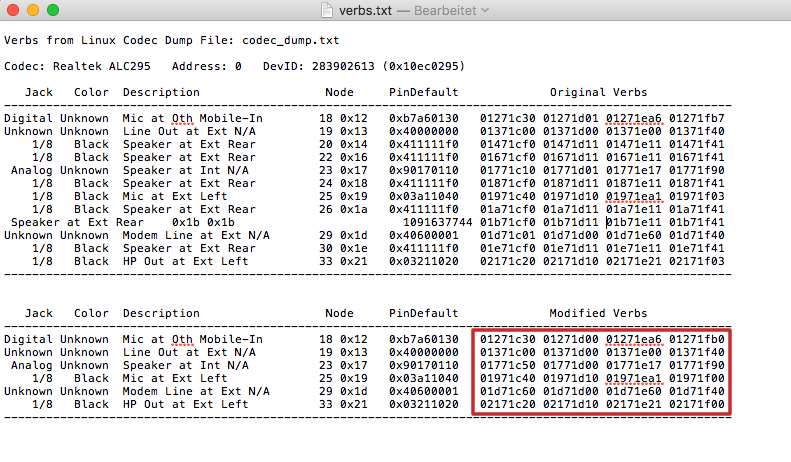This screenshot has width=791, height=462.
Task: Open the Bearbeitet dropdown chevron in title bar
Action: [x=485, y=10]
